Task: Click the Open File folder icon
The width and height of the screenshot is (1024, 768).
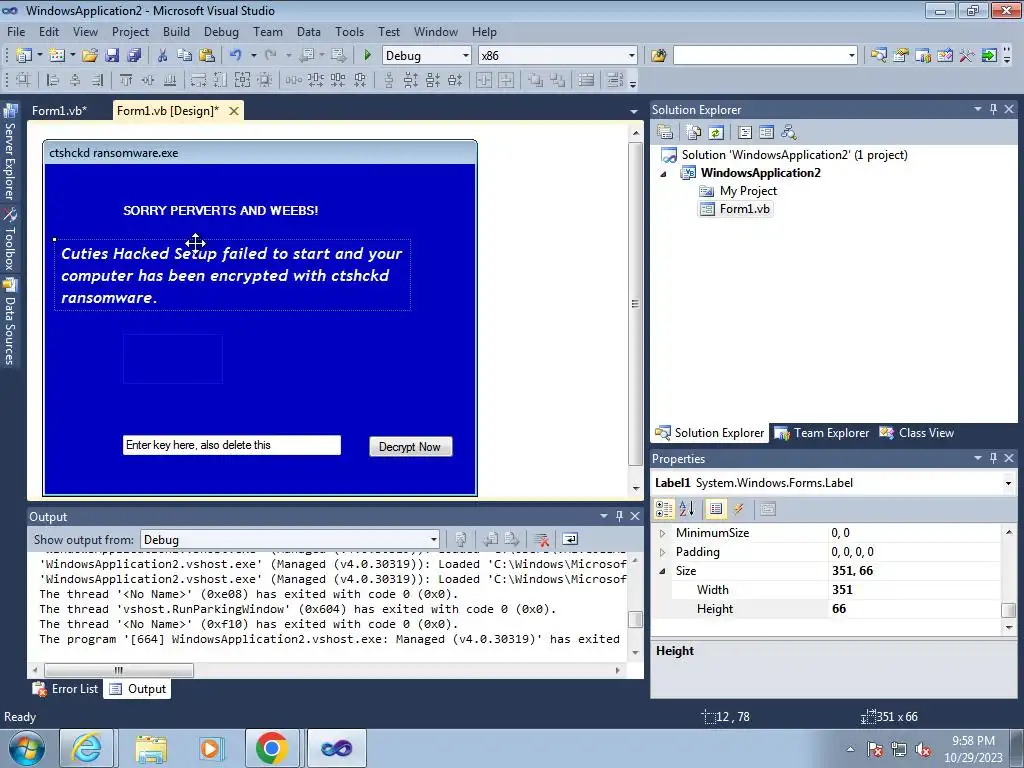Action: [89, 56]
